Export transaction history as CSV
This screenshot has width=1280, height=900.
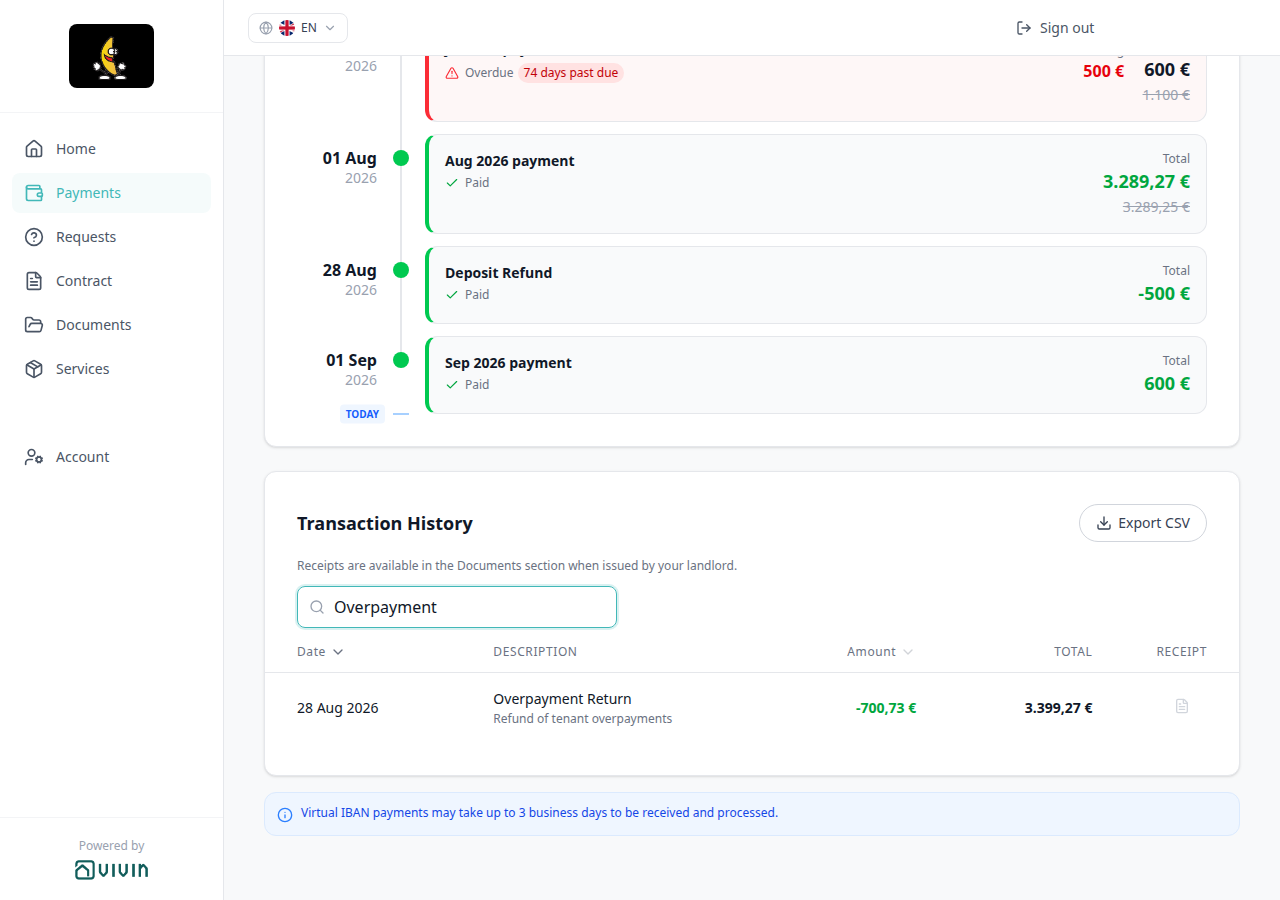1143,523
